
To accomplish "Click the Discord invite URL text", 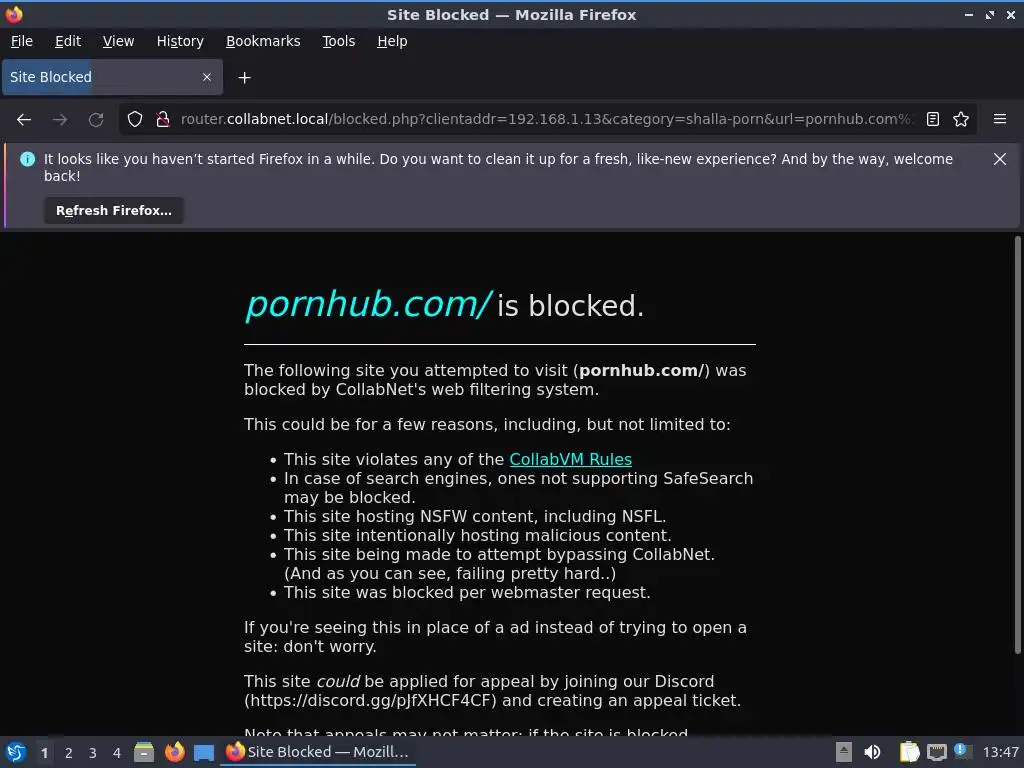I will click(370, 701).
